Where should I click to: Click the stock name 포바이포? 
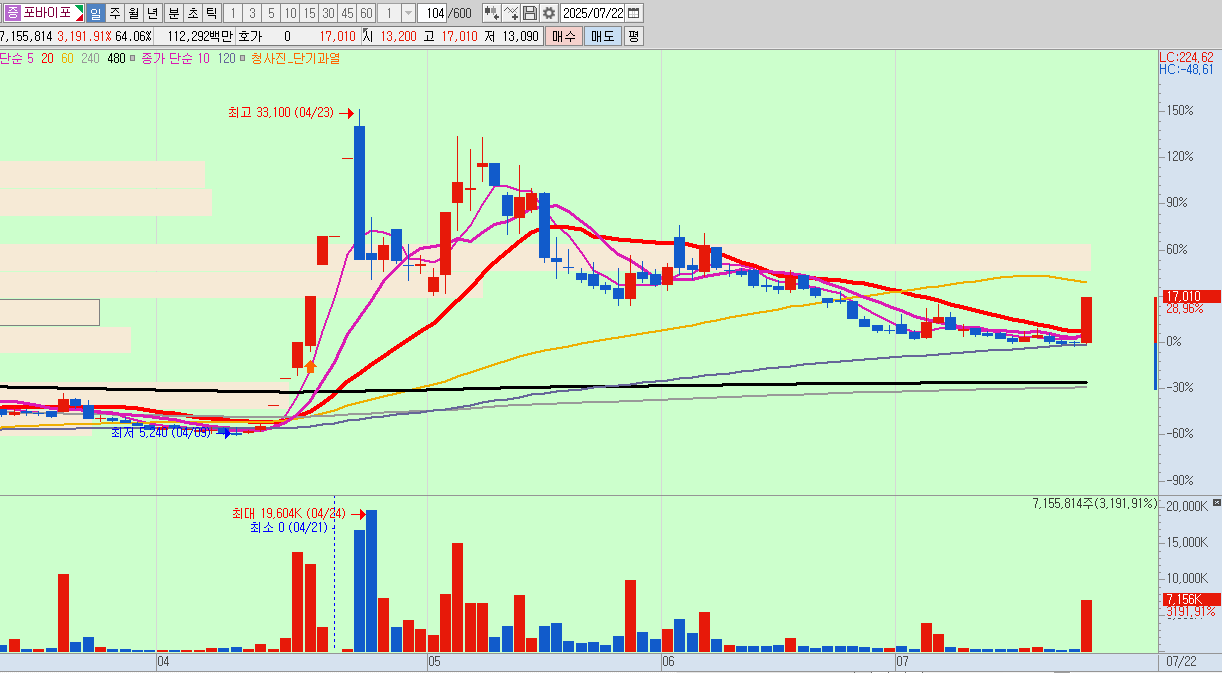(47, 13)
